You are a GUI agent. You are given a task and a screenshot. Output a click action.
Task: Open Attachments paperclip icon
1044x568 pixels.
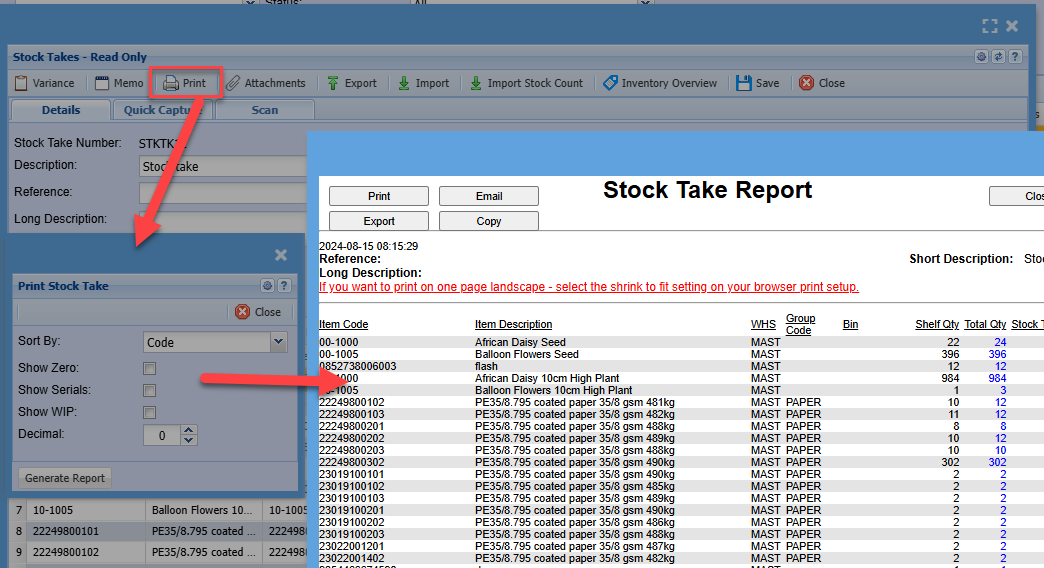(233, 83)
